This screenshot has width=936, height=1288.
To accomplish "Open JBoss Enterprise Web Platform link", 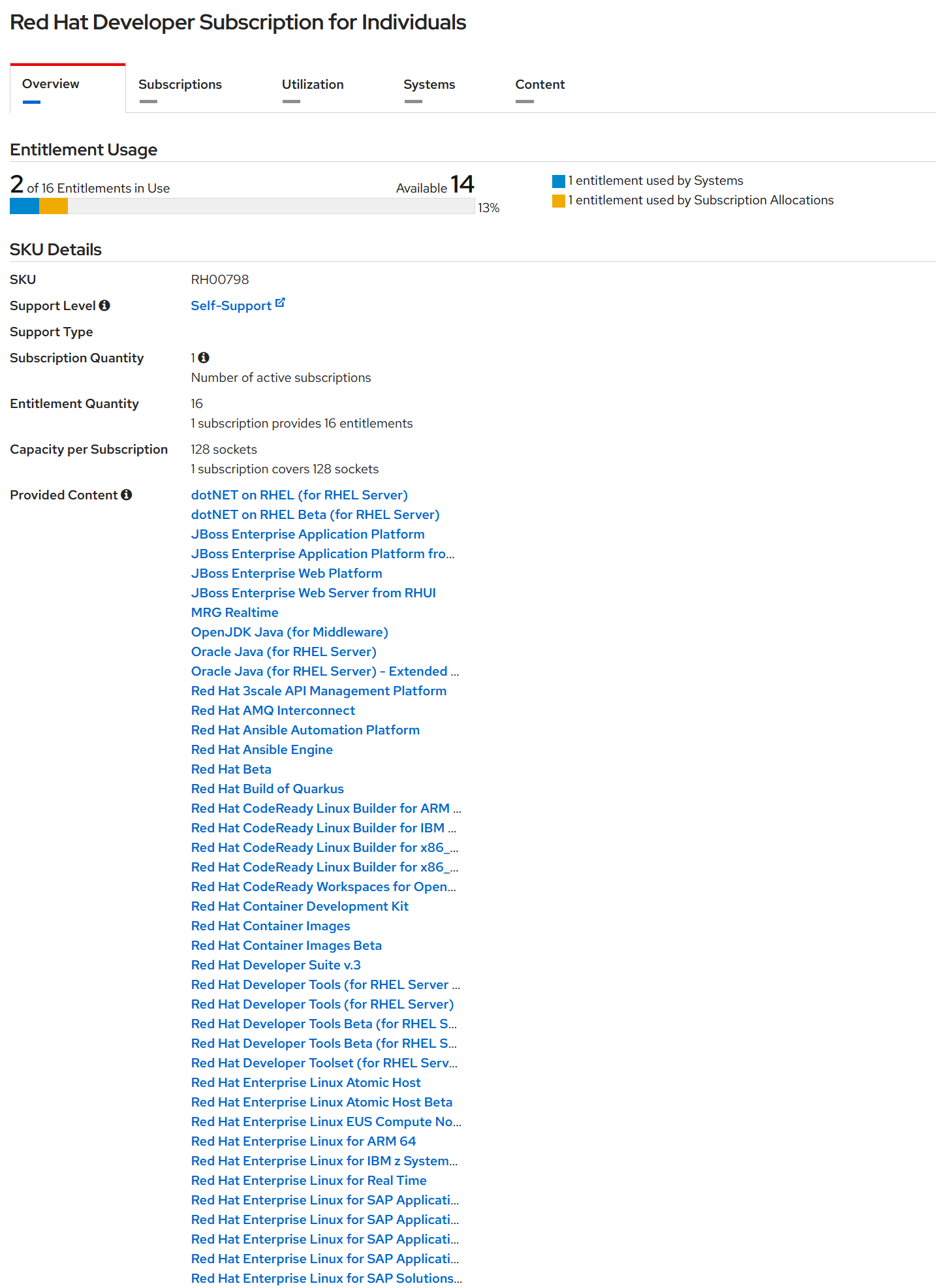I will click(x=287, y=573).
